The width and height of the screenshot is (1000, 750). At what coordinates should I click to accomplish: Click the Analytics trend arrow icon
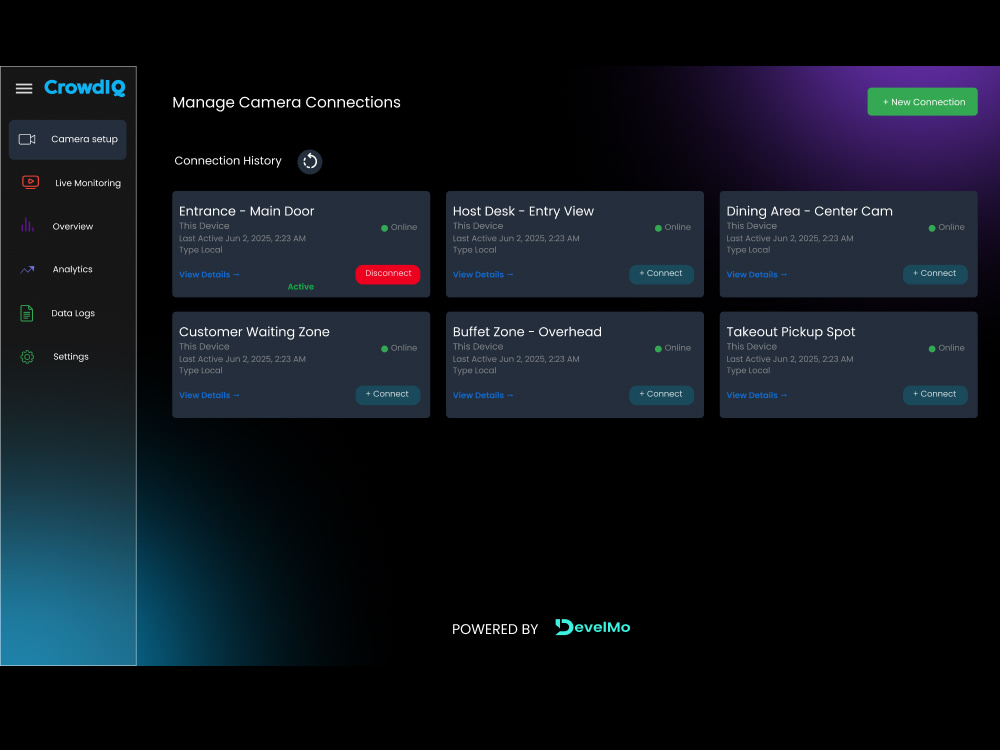[x=27, y=269]
